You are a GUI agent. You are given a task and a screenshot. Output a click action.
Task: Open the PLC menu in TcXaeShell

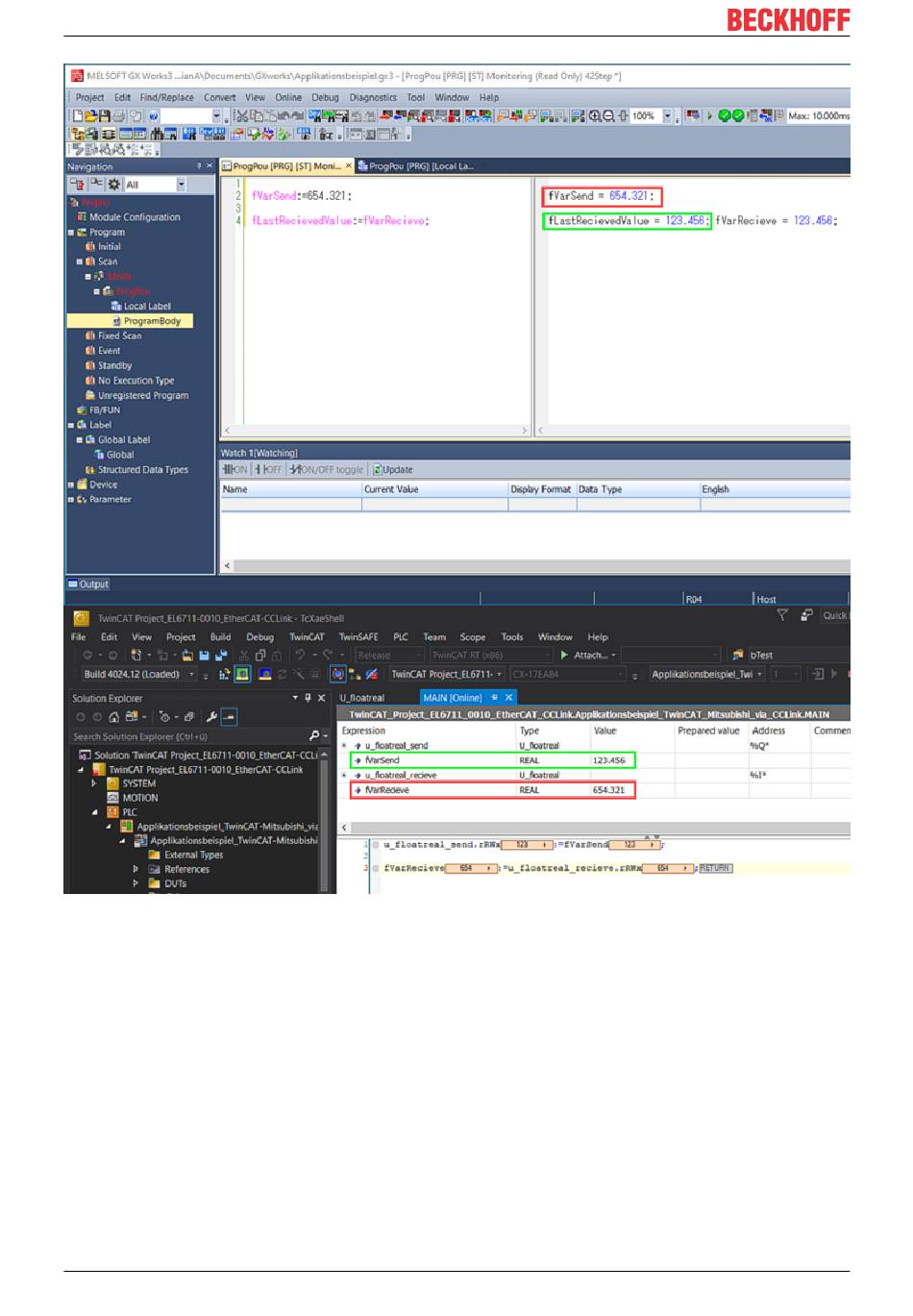click(x=401, y=636)
